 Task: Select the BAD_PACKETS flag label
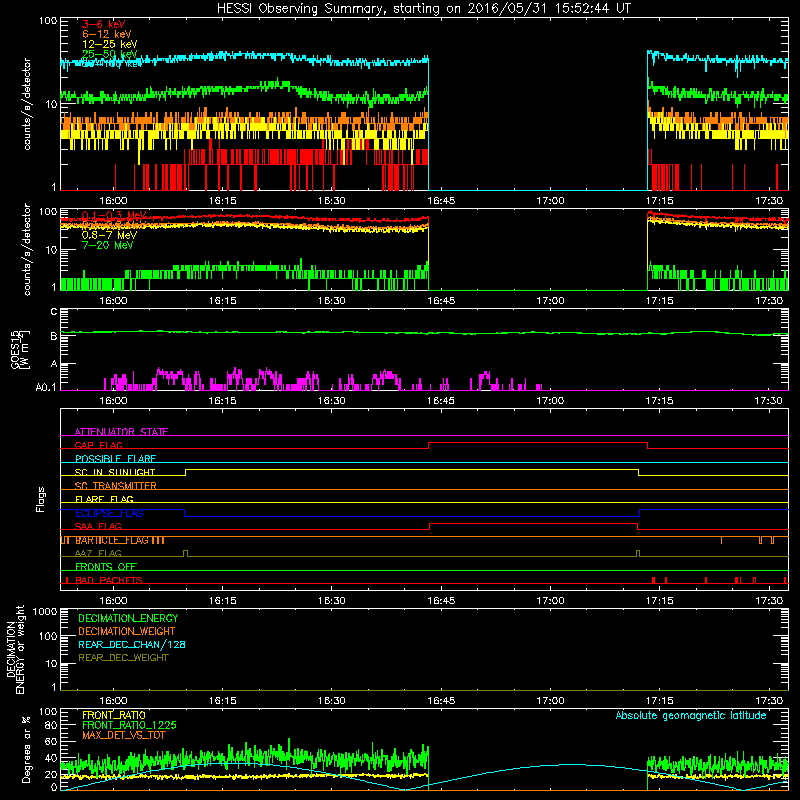(109, 580)
